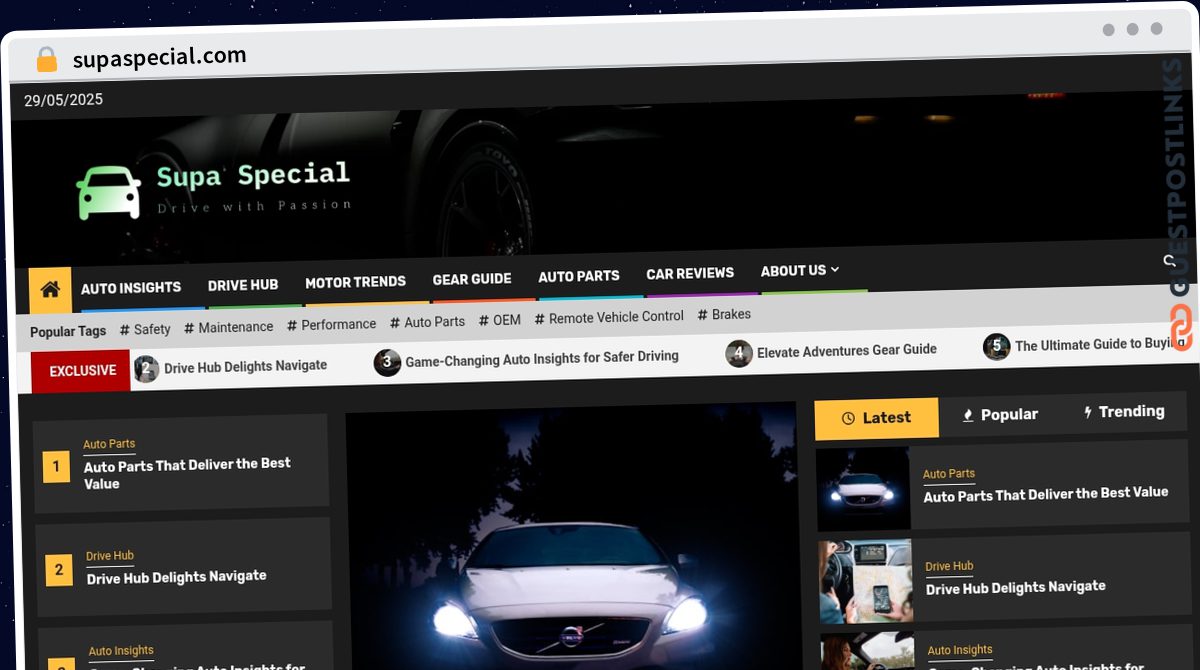The width and height of the screenshot is (1200, 670).
Task: Click the Maintenance popular tag
Action: [229, 327]
